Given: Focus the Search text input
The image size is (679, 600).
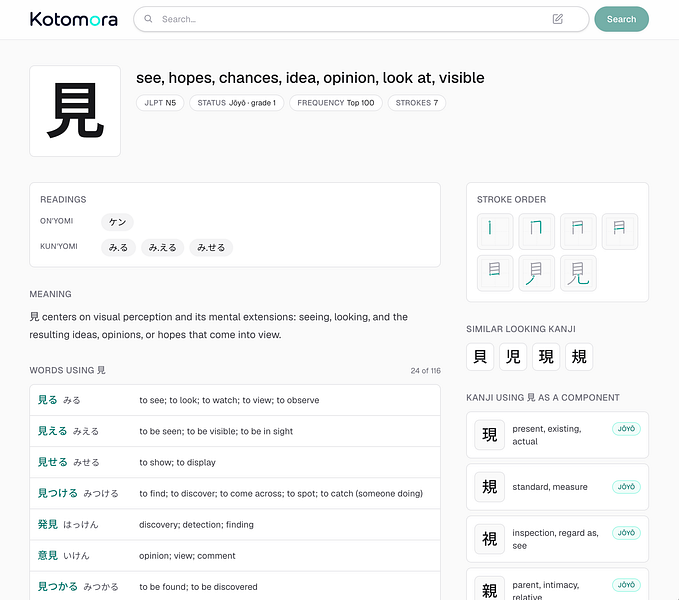Looking at the screenshot, I should tap(351, 19).
